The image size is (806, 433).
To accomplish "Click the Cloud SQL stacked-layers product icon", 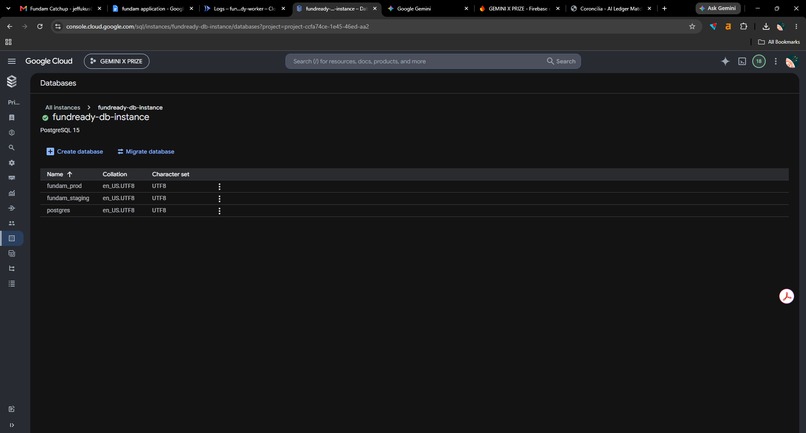I will [x=12, y=81].
